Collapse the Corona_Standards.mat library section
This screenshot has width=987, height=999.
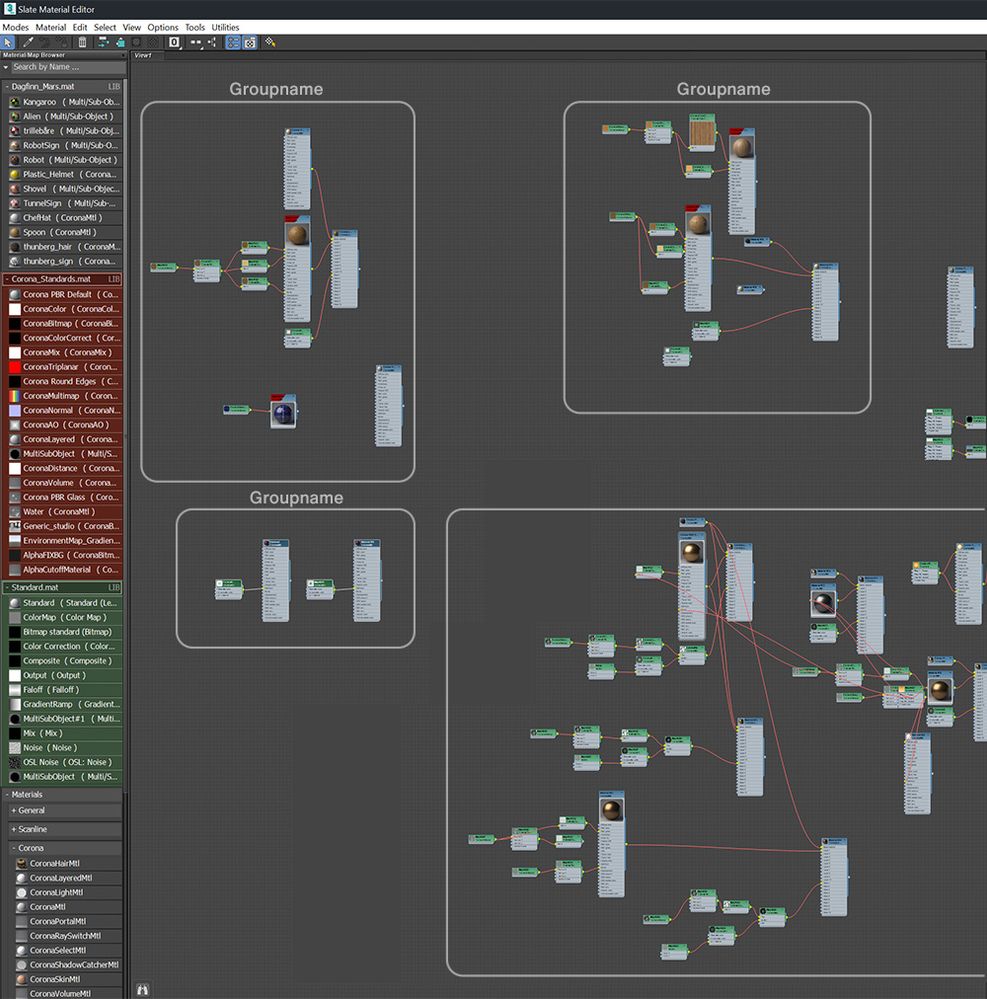[8, 279]
